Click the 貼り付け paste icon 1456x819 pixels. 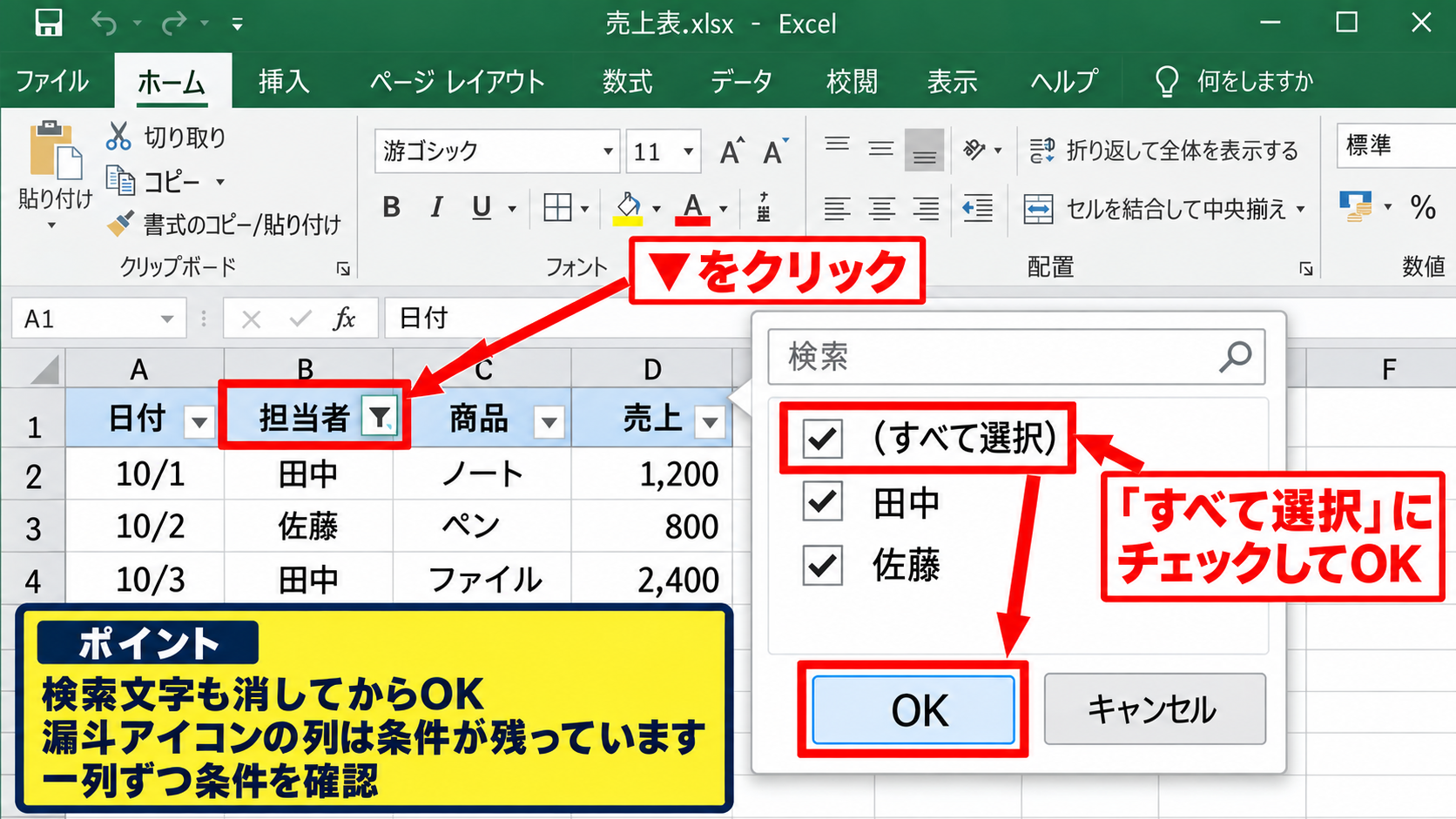point(55,150)
